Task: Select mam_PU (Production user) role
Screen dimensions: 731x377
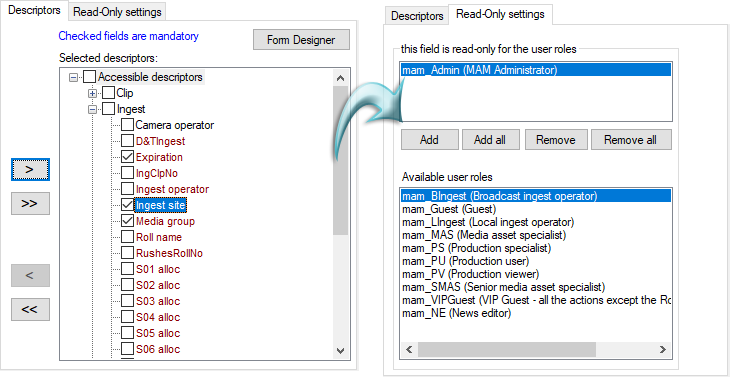Action: tap(536, 261)
